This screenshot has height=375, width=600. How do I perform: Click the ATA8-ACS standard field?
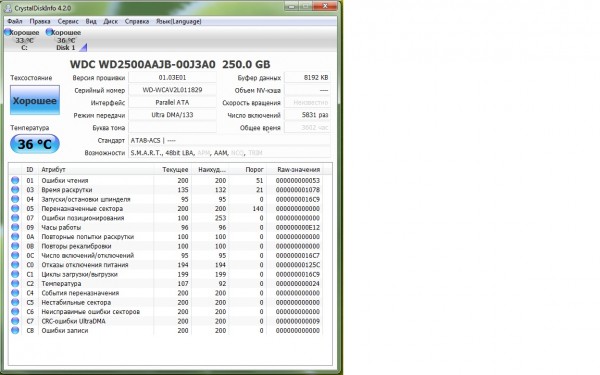click(x=230, y=140)
